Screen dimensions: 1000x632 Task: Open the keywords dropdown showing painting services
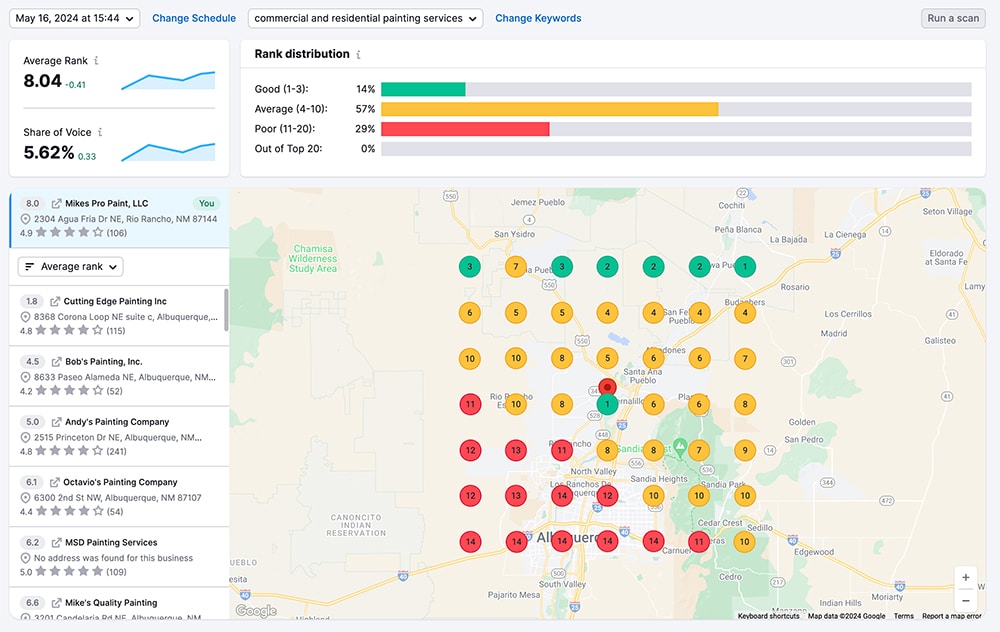pyautogui.click(x=365, y=18)
